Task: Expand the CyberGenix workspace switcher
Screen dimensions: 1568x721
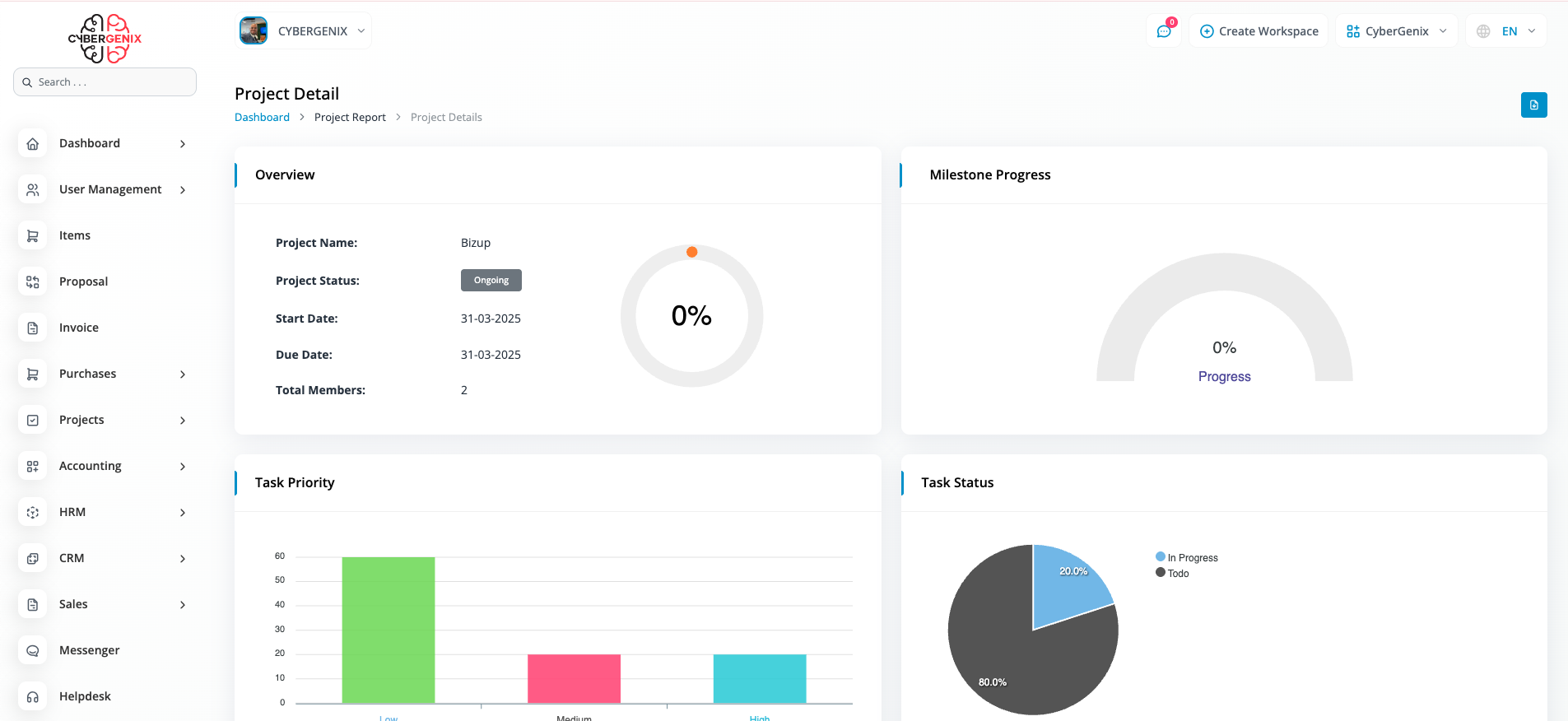Action: pos(1396,31)
